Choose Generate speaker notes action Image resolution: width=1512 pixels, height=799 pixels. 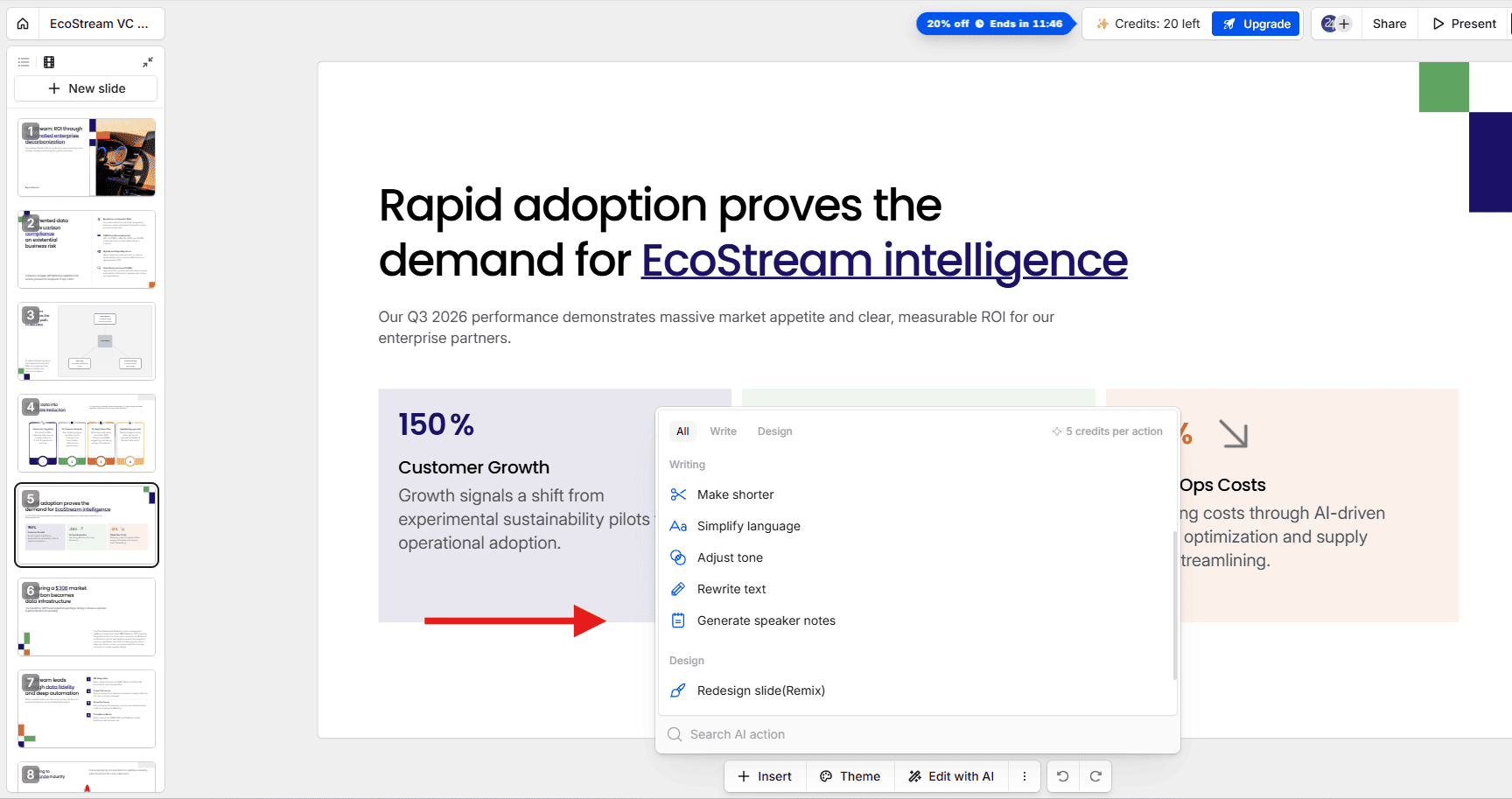coord(915,620)
